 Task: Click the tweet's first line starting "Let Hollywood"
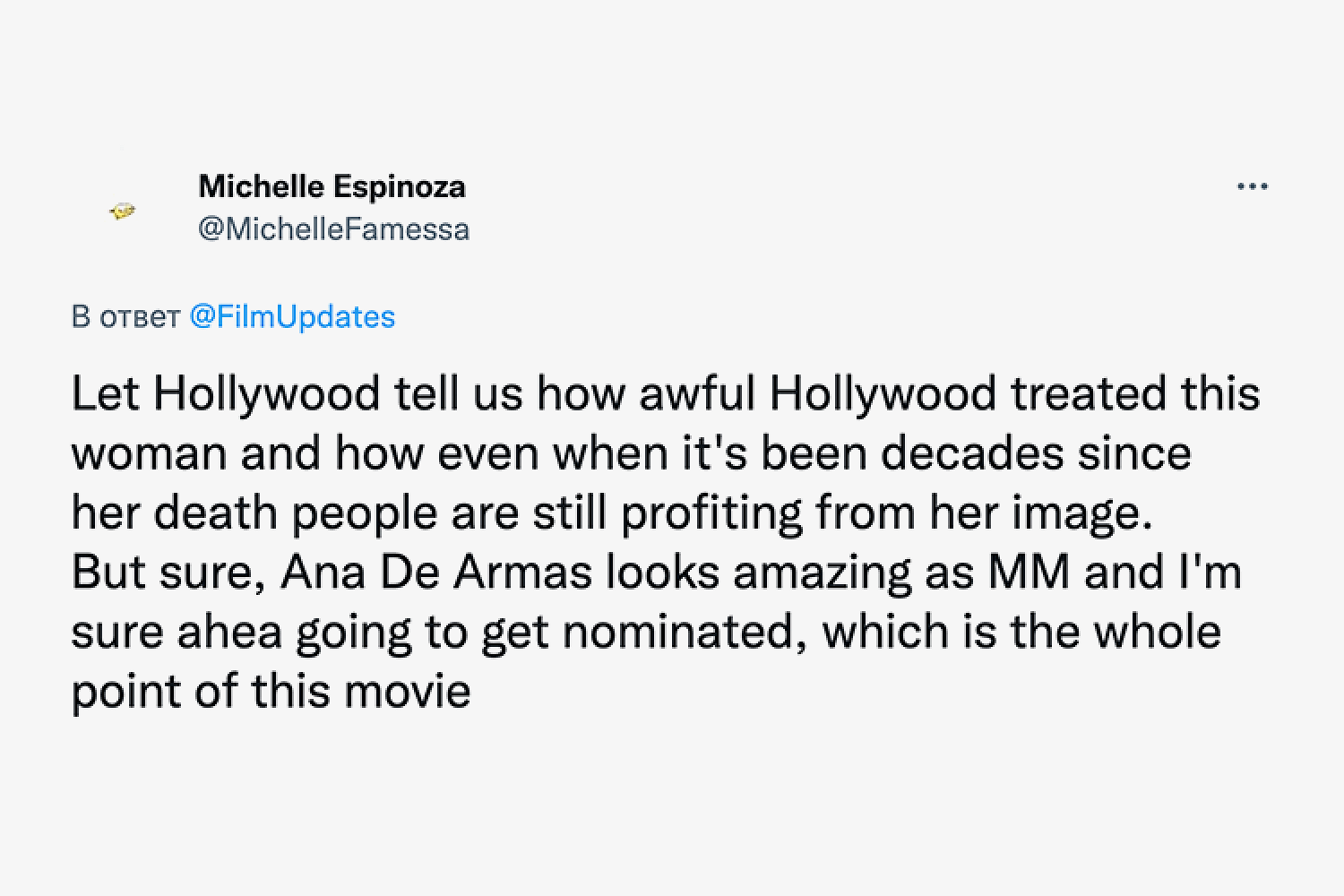[x=666, y=395]
